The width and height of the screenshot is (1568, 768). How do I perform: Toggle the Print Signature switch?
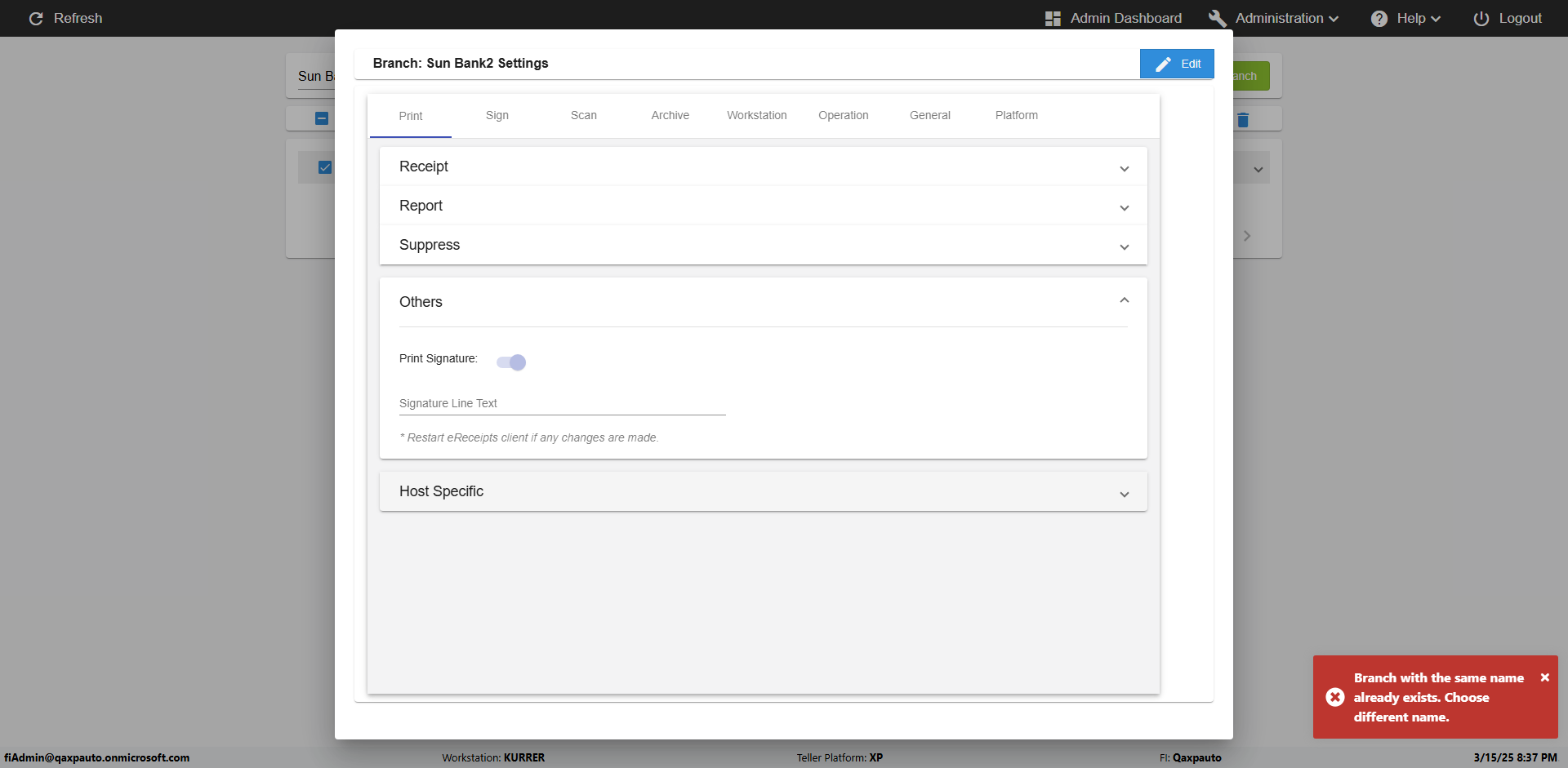coord(511,362)
